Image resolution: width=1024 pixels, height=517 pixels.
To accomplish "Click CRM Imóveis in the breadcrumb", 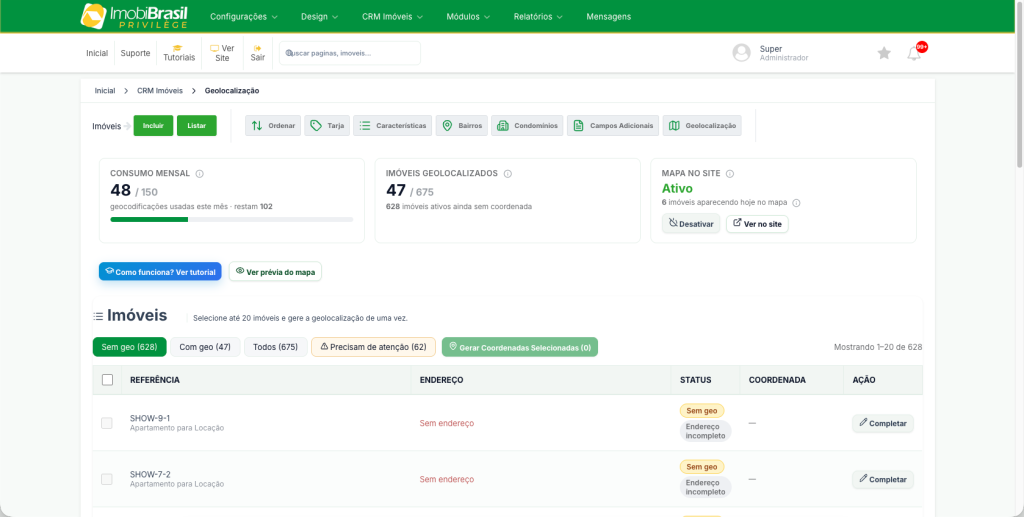I will pos(160,91).
